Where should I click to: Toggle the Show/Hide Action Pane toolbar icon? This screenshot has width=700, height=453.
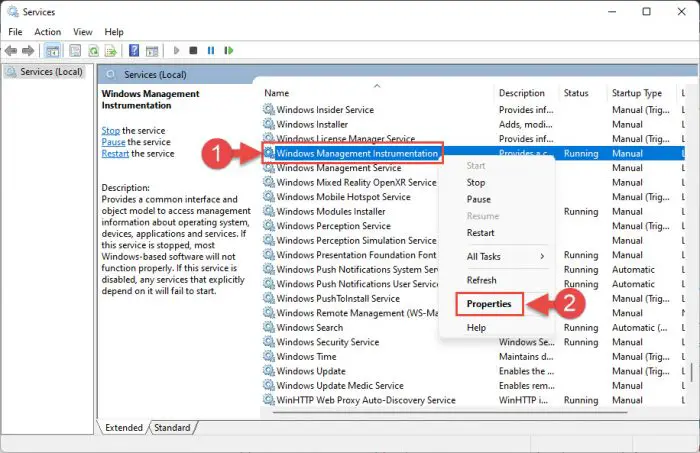(152, 50)
